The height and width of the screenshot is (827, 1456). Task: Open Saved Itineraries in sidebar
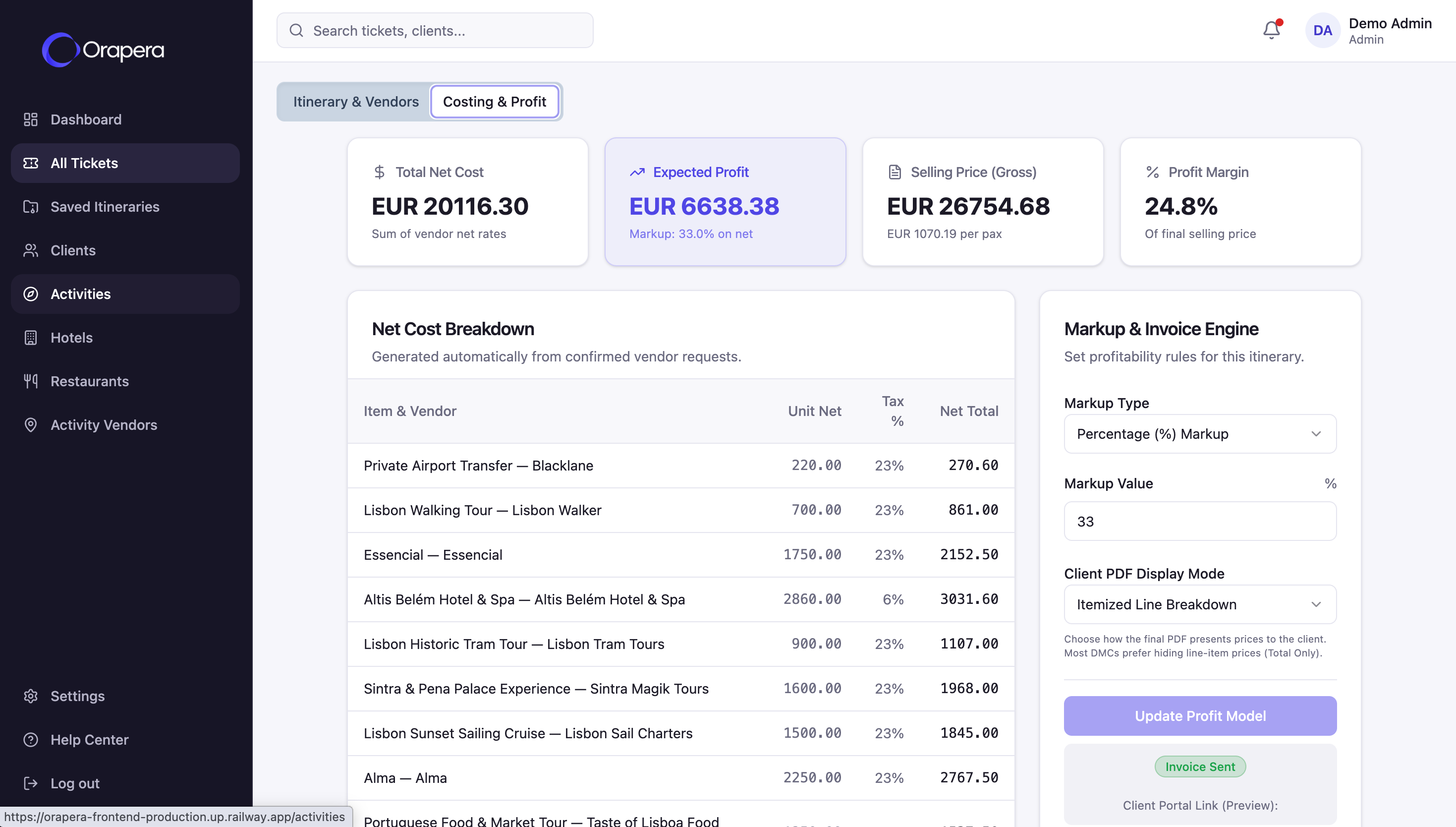125,207
